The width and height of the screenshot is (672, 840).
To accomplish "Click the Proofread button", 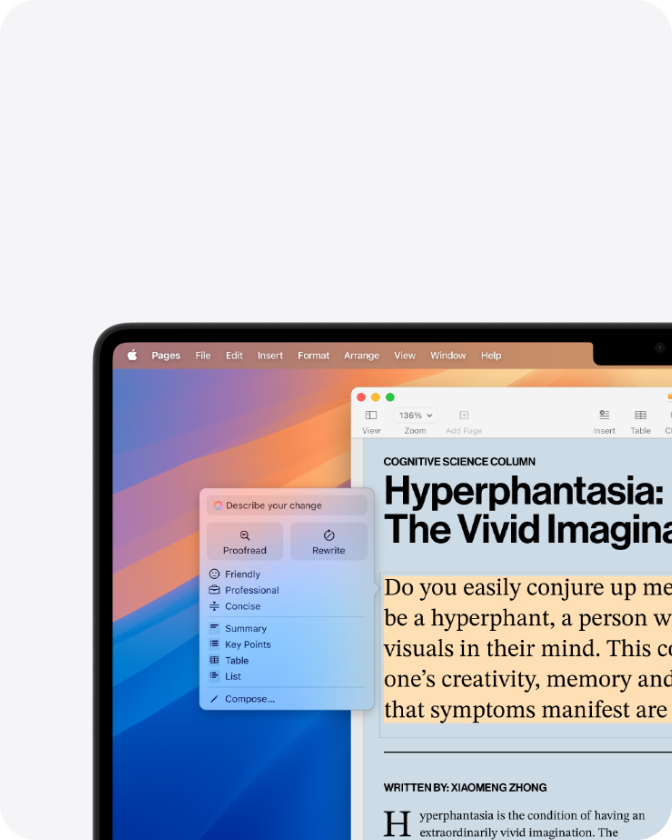I will click(x=245, y=542).
